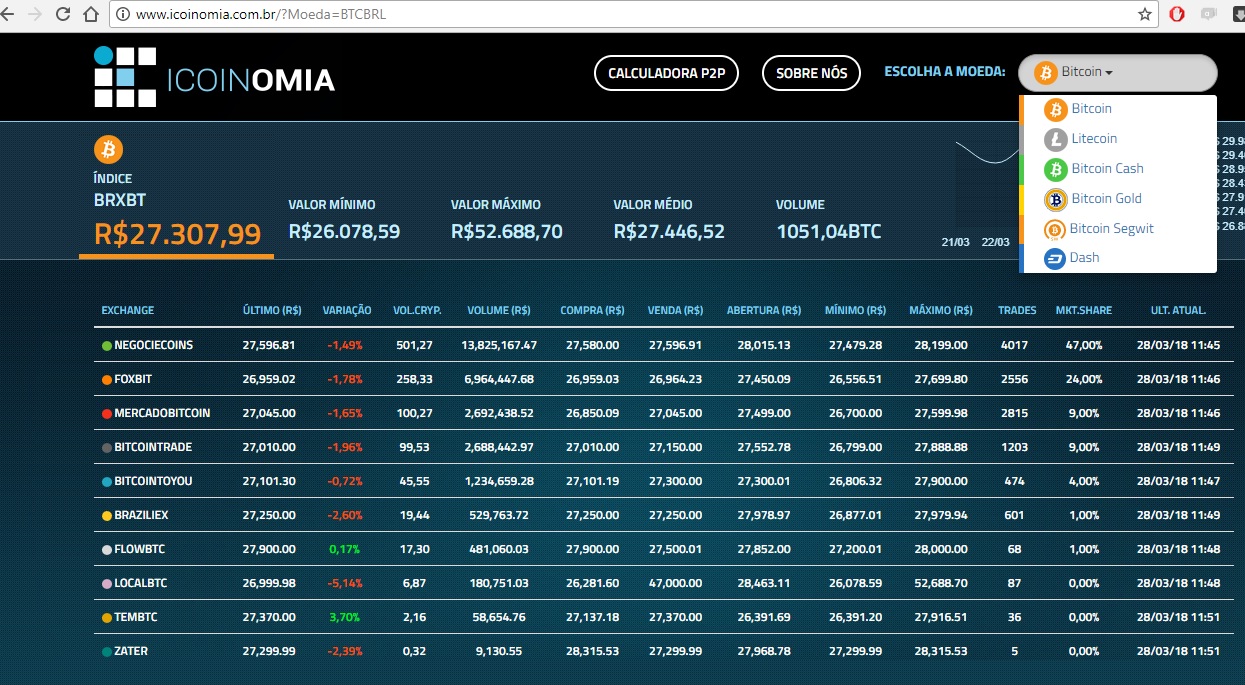
Task: Click the NEGOCIECOINS exchange name
Action: tap(154, 345)
